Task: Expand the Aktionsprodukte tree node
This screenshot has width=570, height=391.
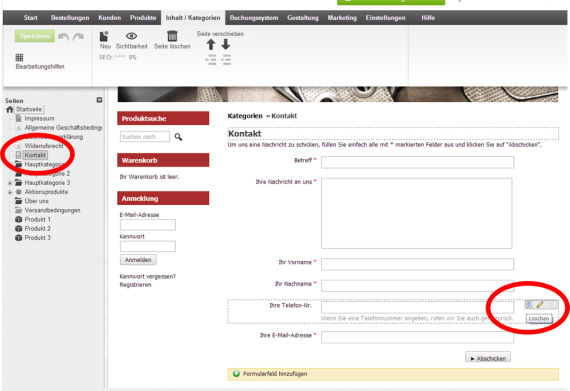Action: coord(10,192)
